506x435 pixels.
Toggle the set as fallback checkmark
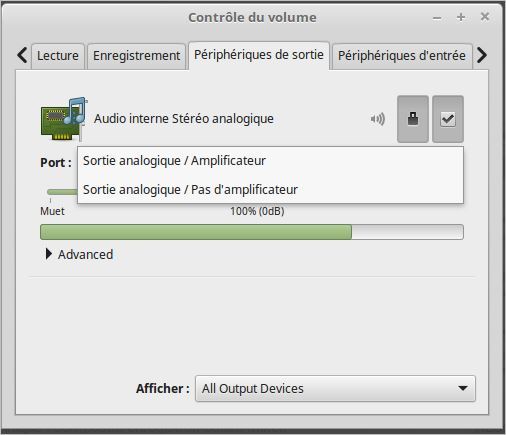click(448, 119)
